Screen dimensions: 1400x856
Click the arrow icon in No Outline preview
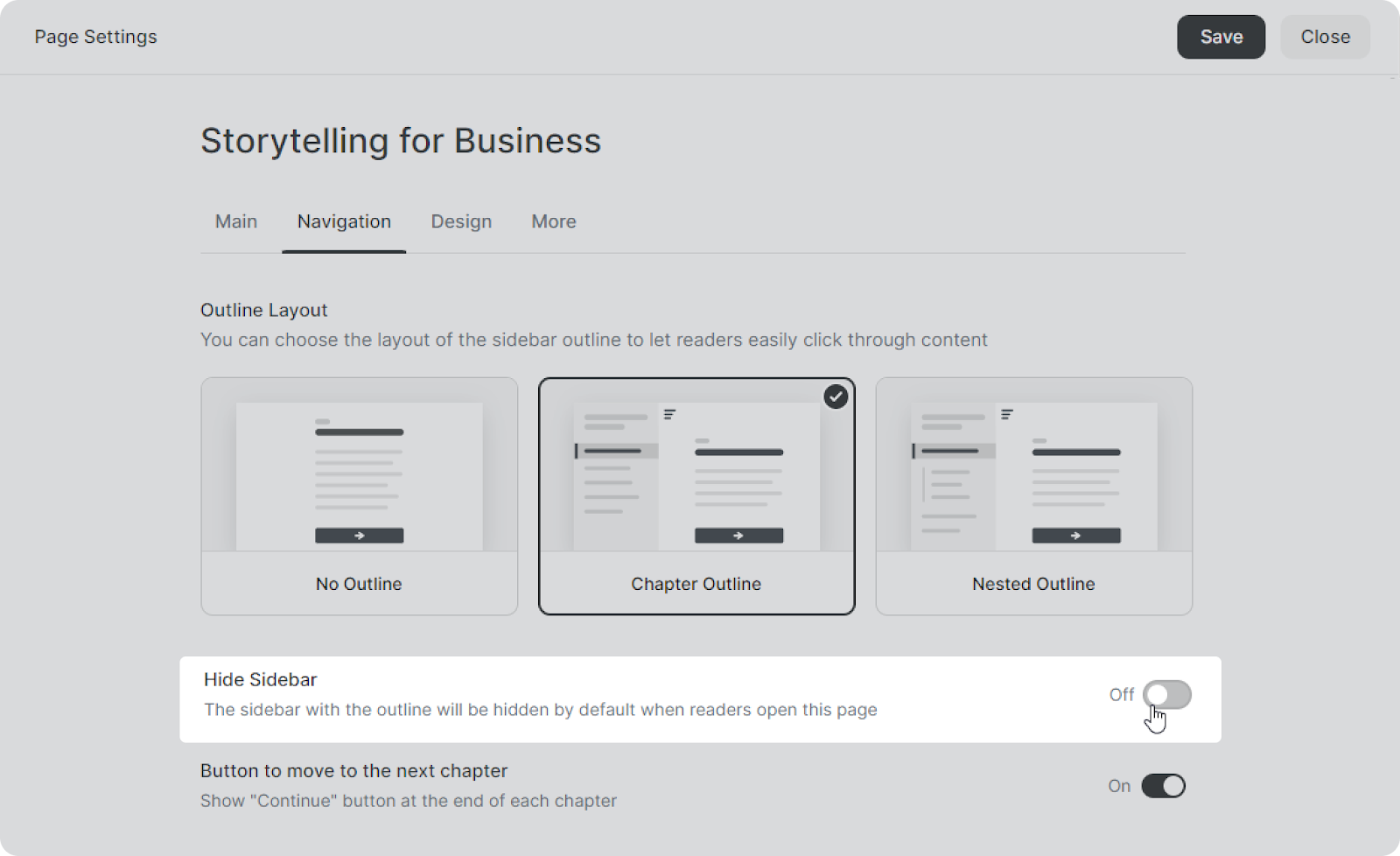click(x=359, y=536)
